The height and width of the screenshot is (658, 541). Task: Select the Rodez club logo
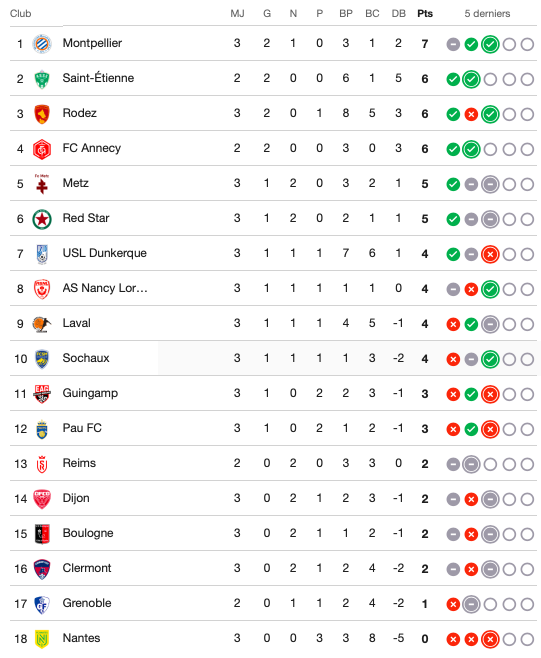[42, 114]
